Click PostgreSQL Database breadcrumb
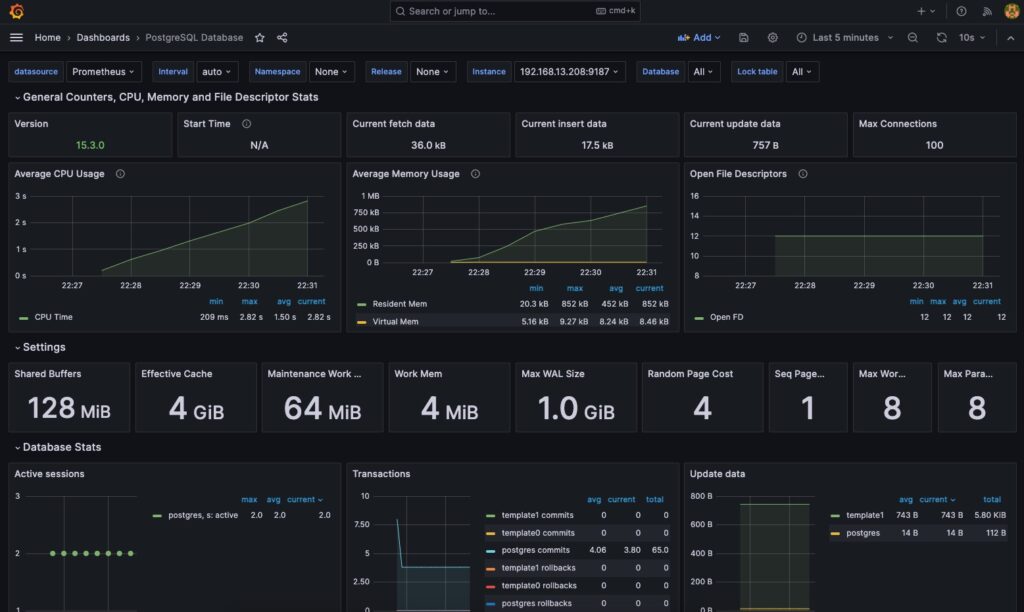Screen dimensions: 1024x612 click(194, 38)
